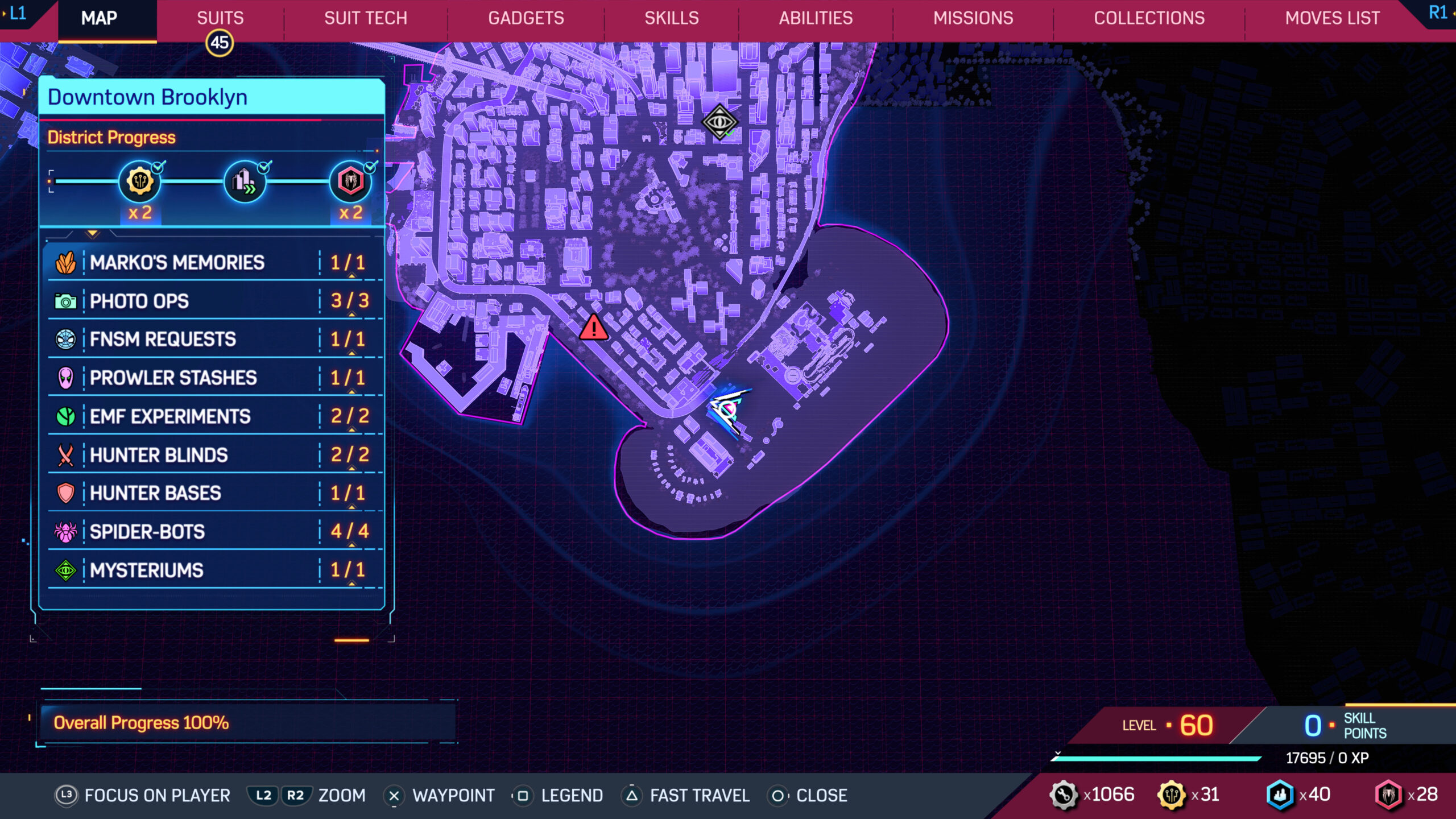
Task: Select the red warning triangle crime marker
Action: point(593,328)
